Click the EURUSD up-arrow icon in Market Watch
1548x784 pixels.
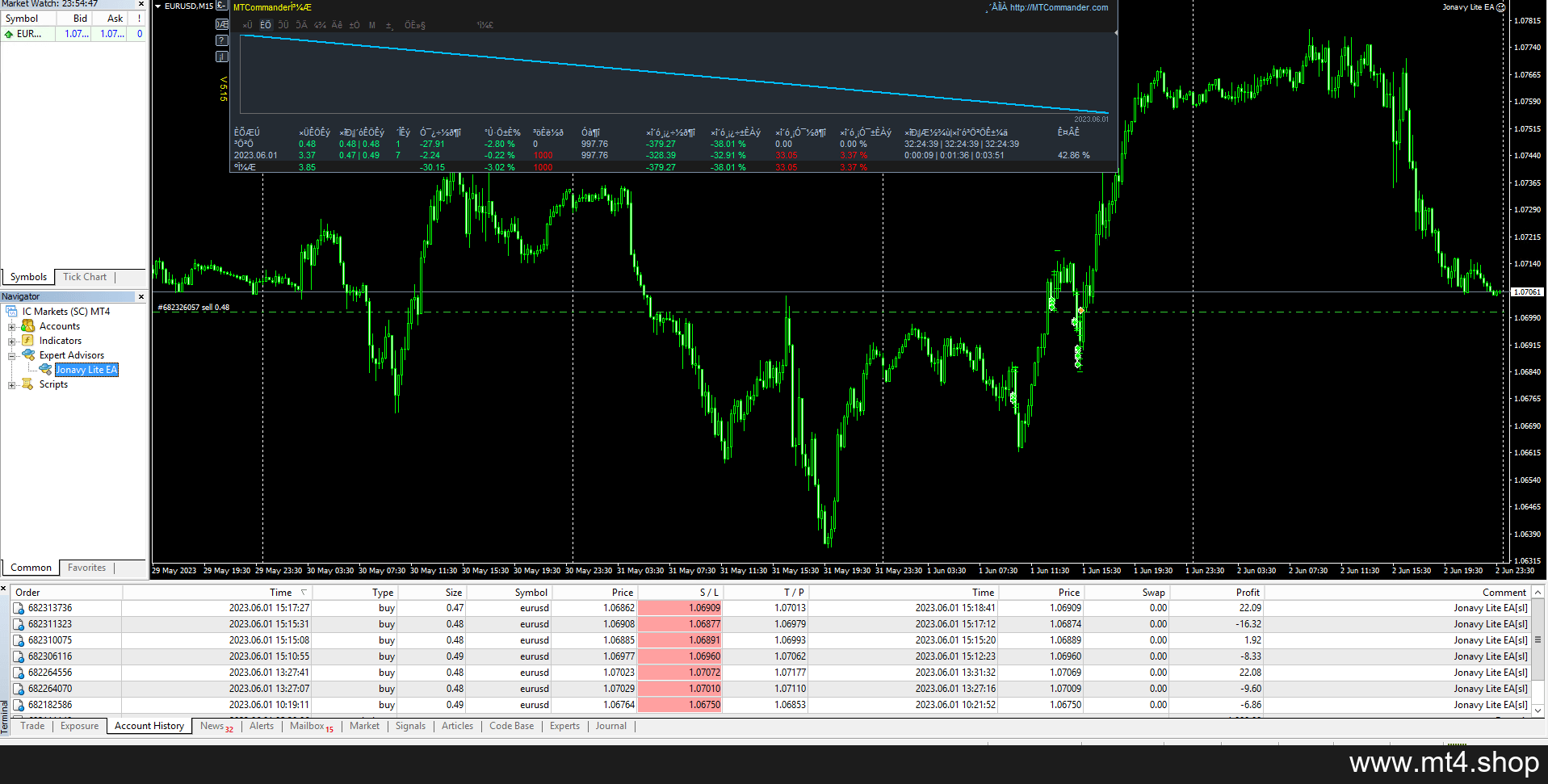[9, 34]
